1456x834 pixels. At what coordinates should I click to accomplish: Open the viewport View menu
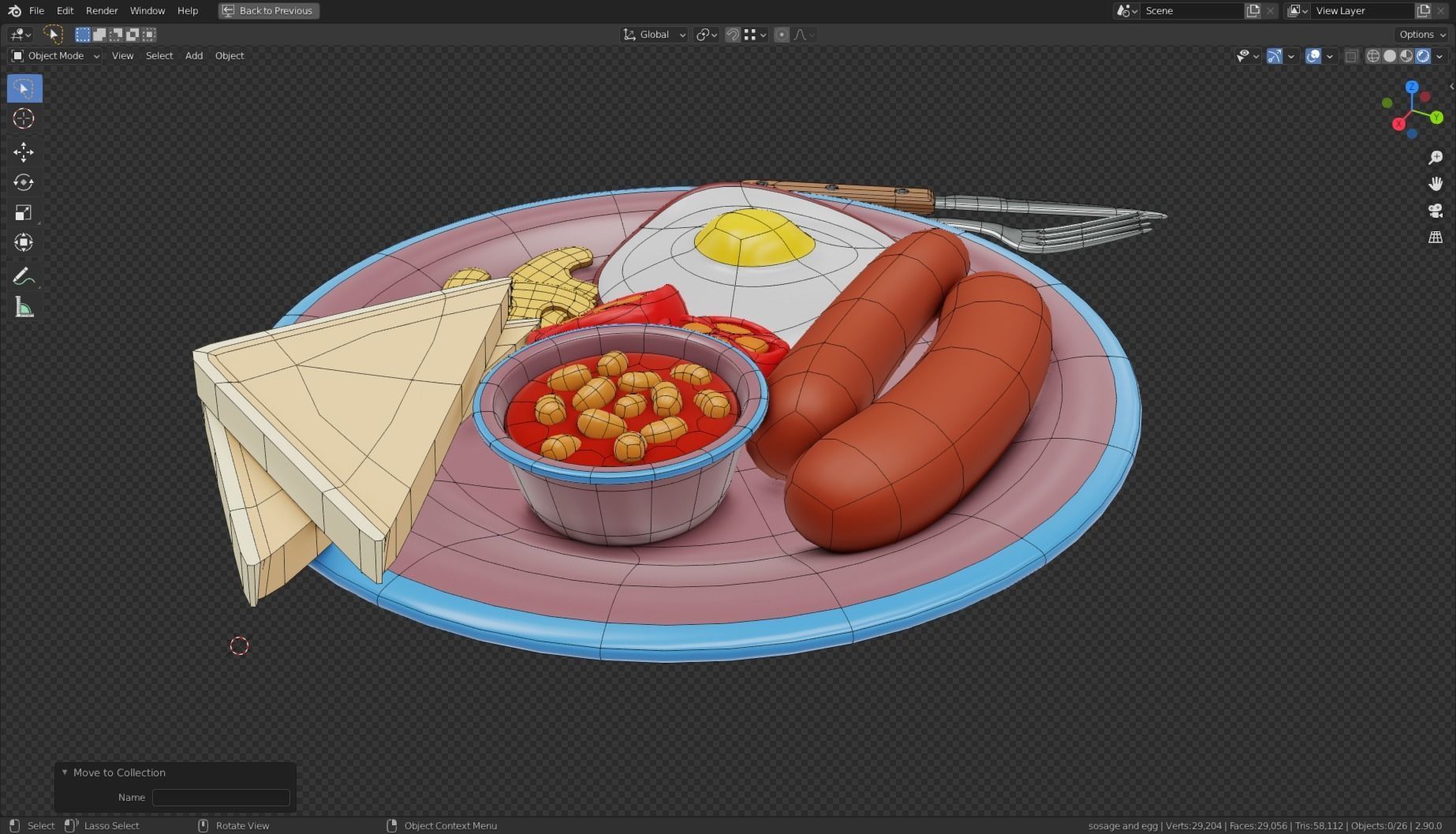click(122, 56)
